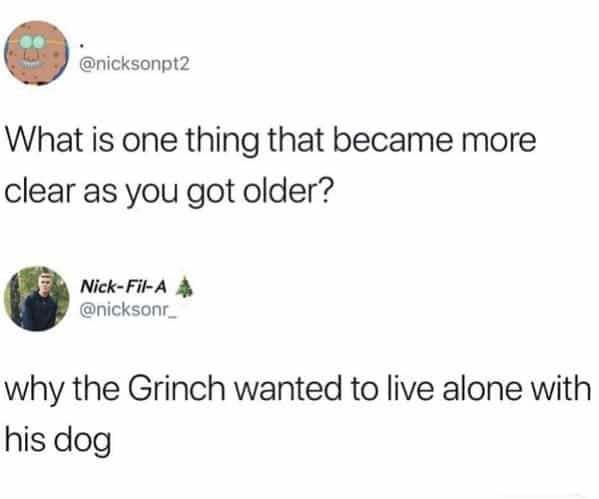Click the word "dog" in the reply
This screenshot has height=499, width=599.
[83, 442]
